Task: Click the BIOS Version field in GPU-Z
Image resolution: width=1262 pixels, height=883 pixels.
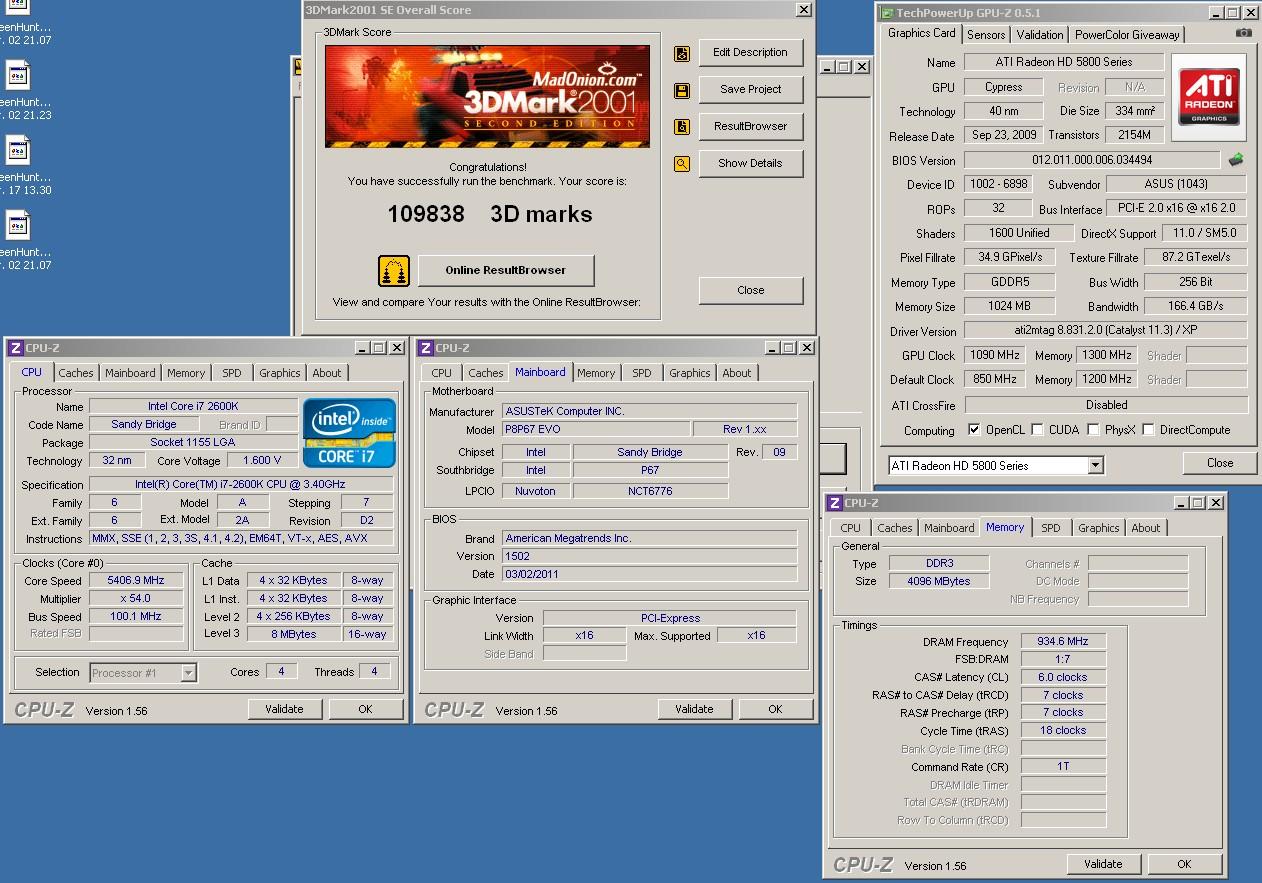Action: click(1093, 160)
